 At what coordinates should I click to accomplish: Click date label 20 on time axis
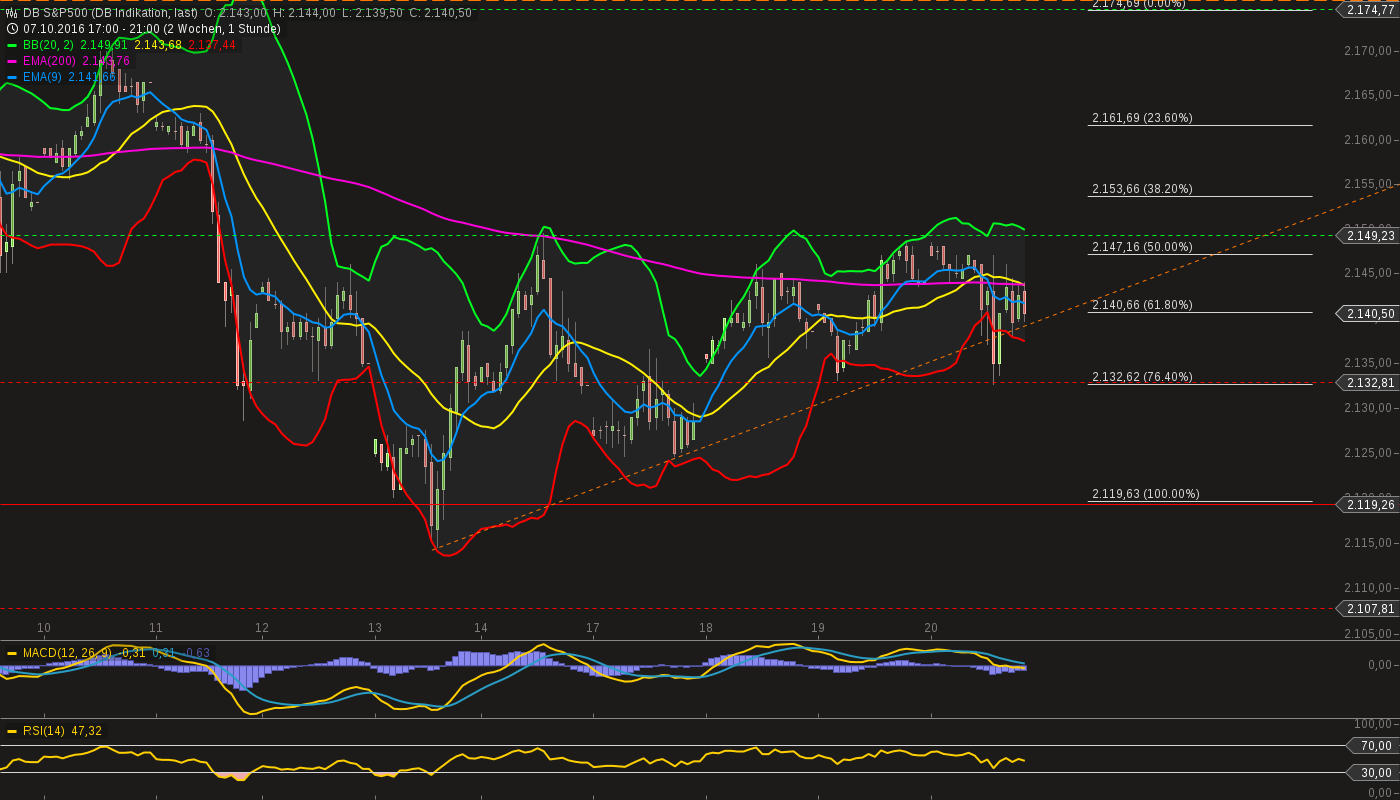[x=931, y=628]
